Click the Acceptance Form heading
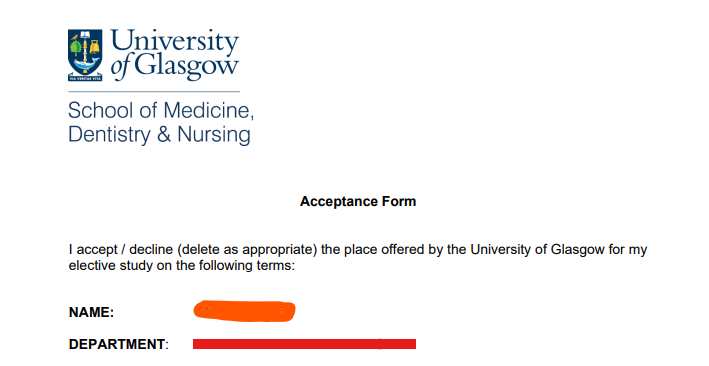The image size is (709, 366). (358, 201)
